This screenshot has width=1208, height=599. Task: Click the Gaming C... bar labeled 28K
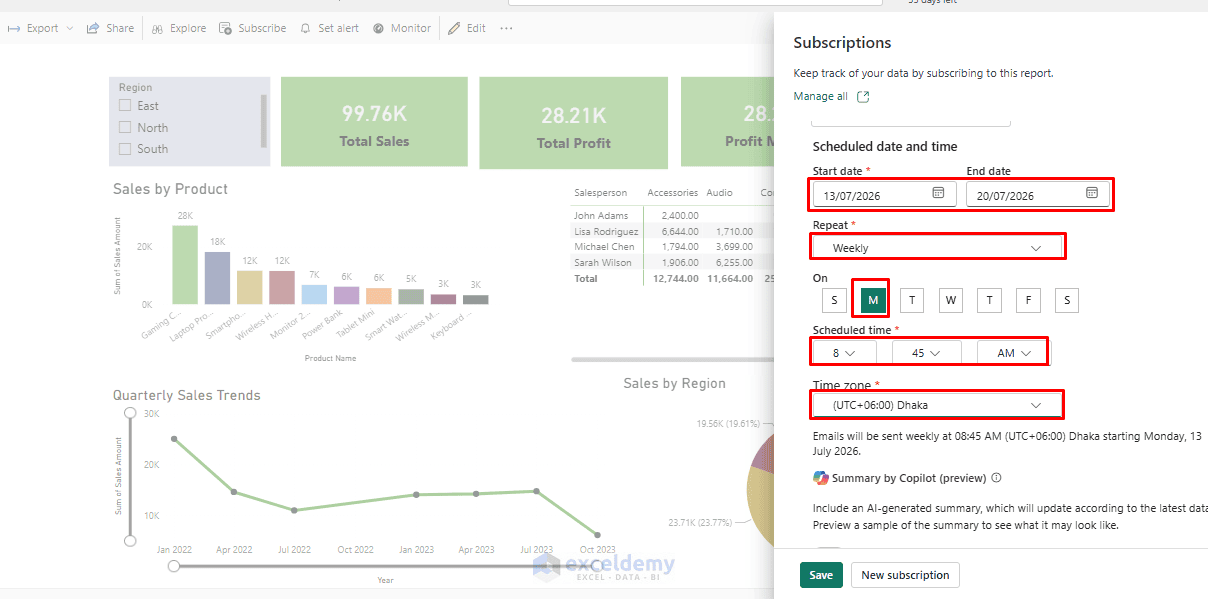coord(185,264)
